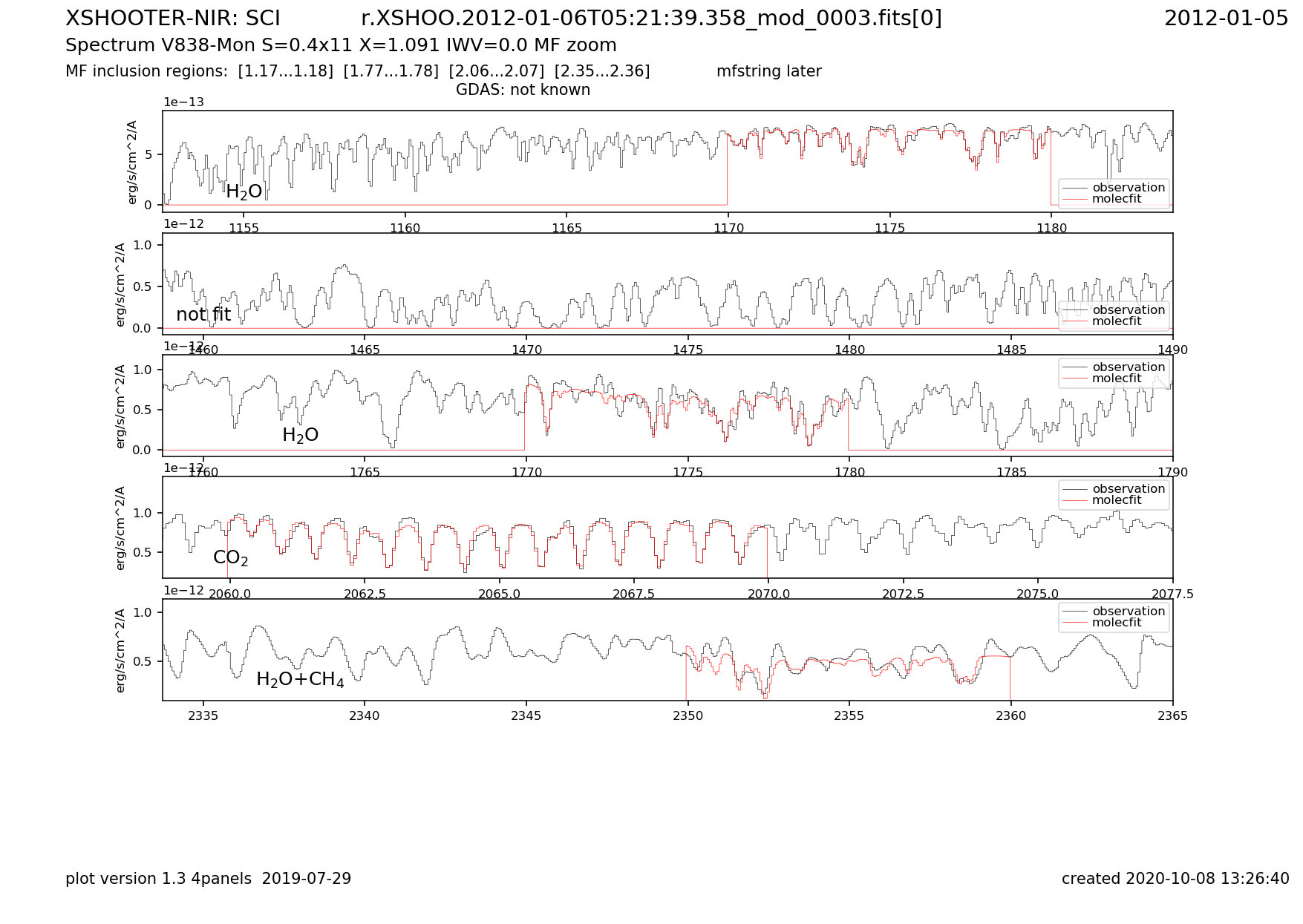Click the H2O label in the top panel
Viewport: 1303px width, 924px height.
(244, 192)
